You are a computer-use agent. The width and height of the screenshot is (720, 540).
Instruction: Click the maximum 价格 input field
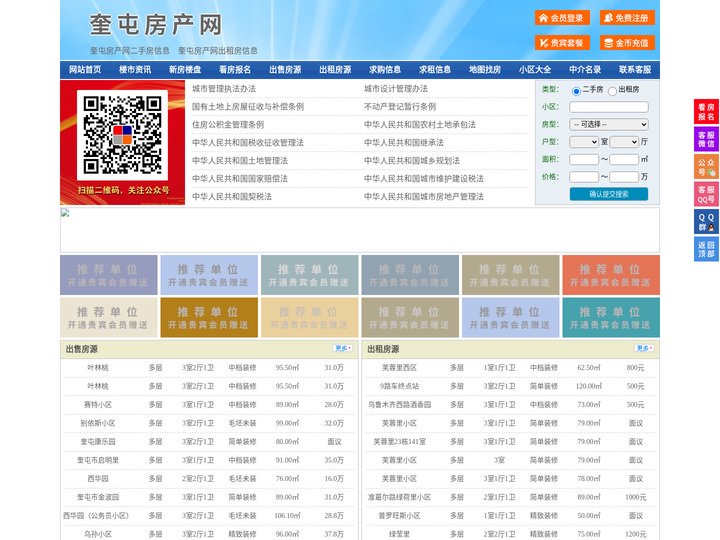[624, 177]
